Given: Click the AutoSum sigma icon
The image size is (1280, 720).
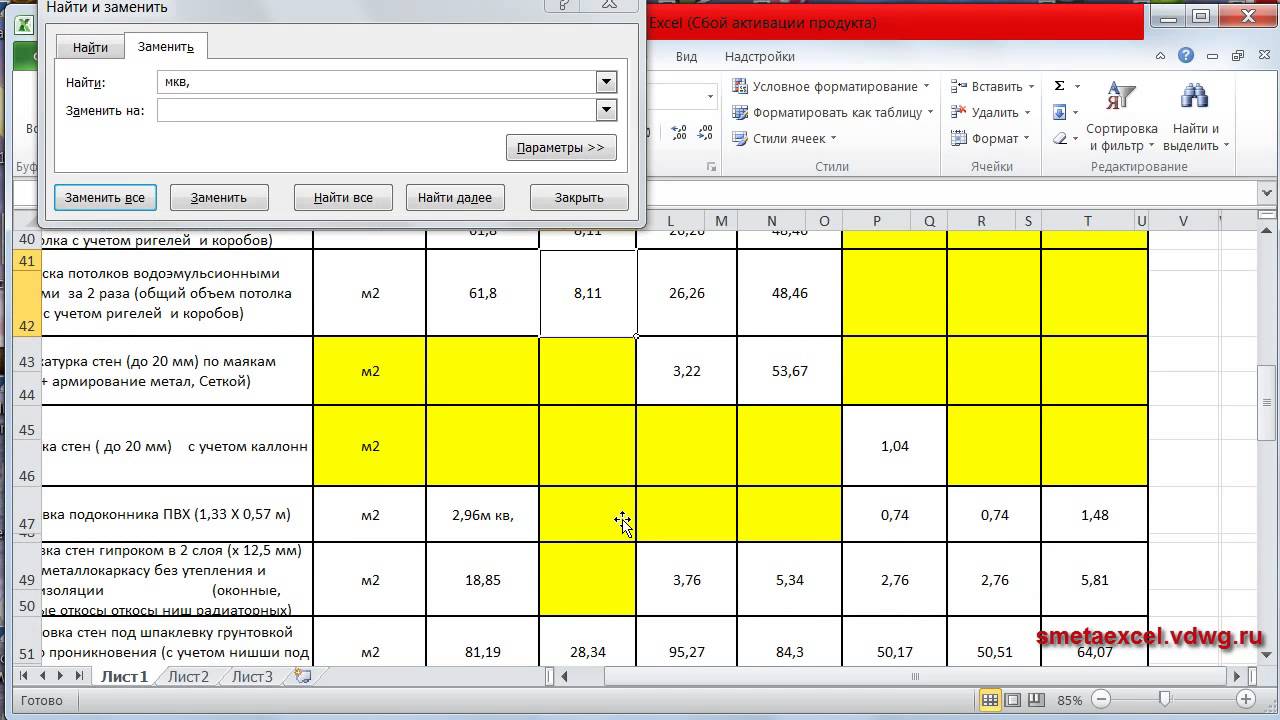Looking at the screenshot, I should pyautogui.click(x=1059, y=86).
